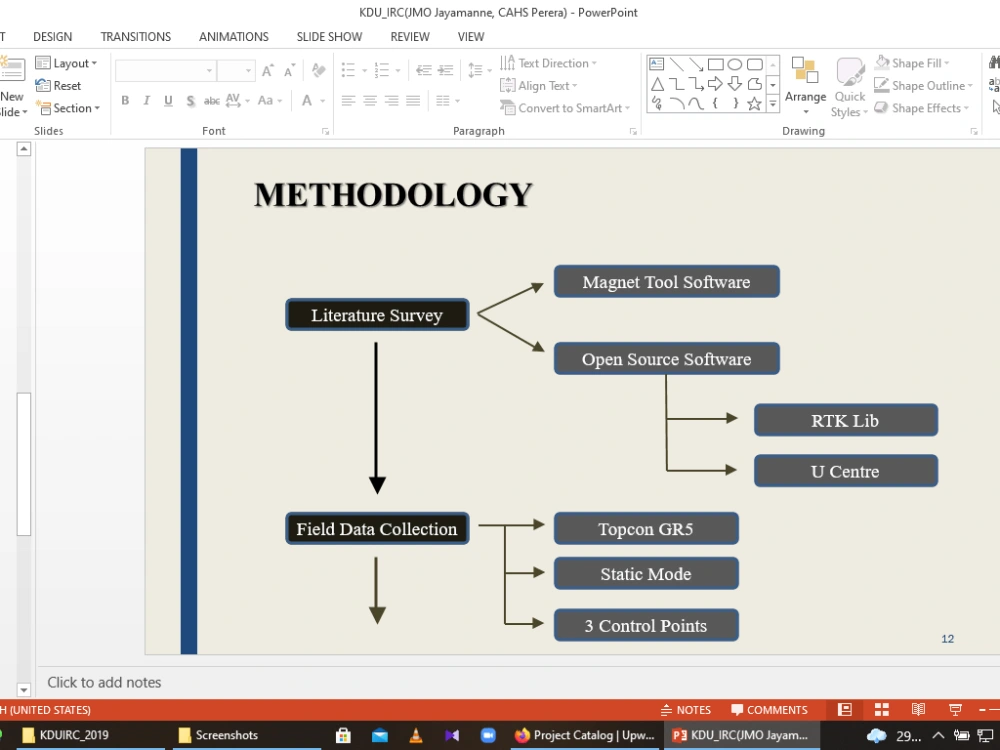Screen dimensions: 1000x750
Task: Open the ANIMATIONS ribbon tab
Action: click(x=233, y=37)
